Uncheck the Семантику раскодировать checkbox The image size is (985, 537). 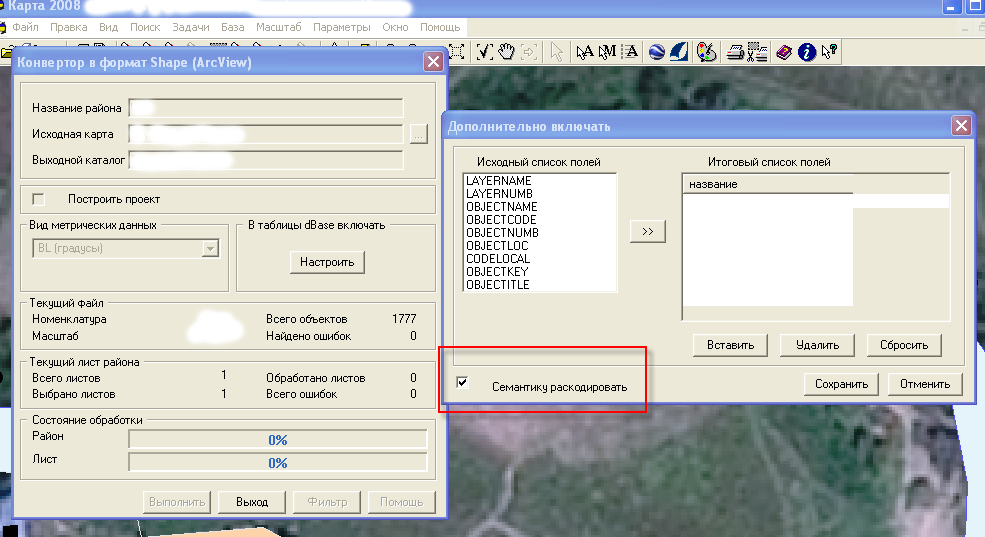pyautogui.click(x=462, y=382)
